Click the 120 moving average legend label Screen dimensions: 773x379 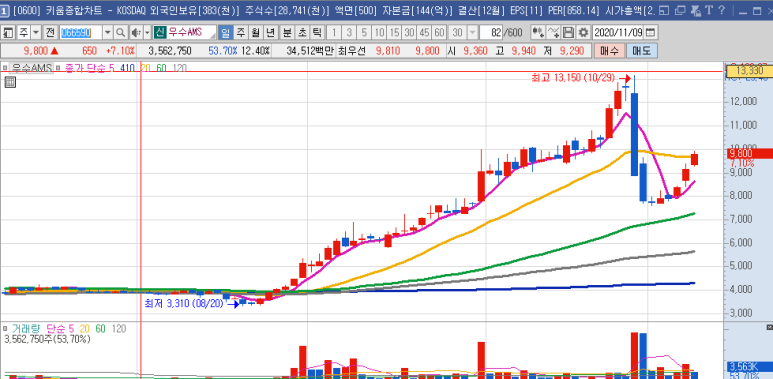tap(179, 68)
